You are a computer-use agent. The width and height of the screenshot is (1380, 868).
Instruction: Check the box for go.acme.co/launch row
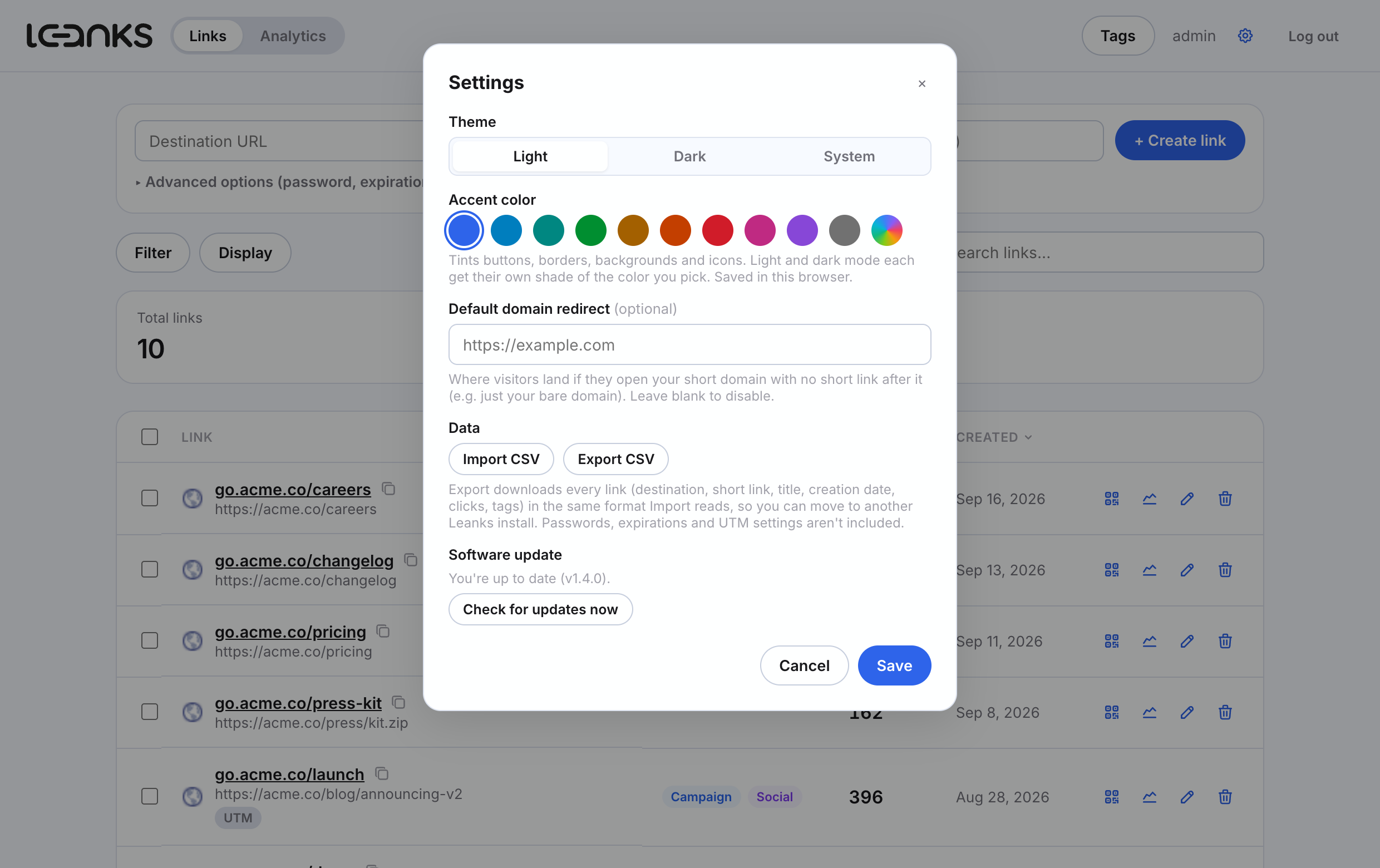point(150,796)
